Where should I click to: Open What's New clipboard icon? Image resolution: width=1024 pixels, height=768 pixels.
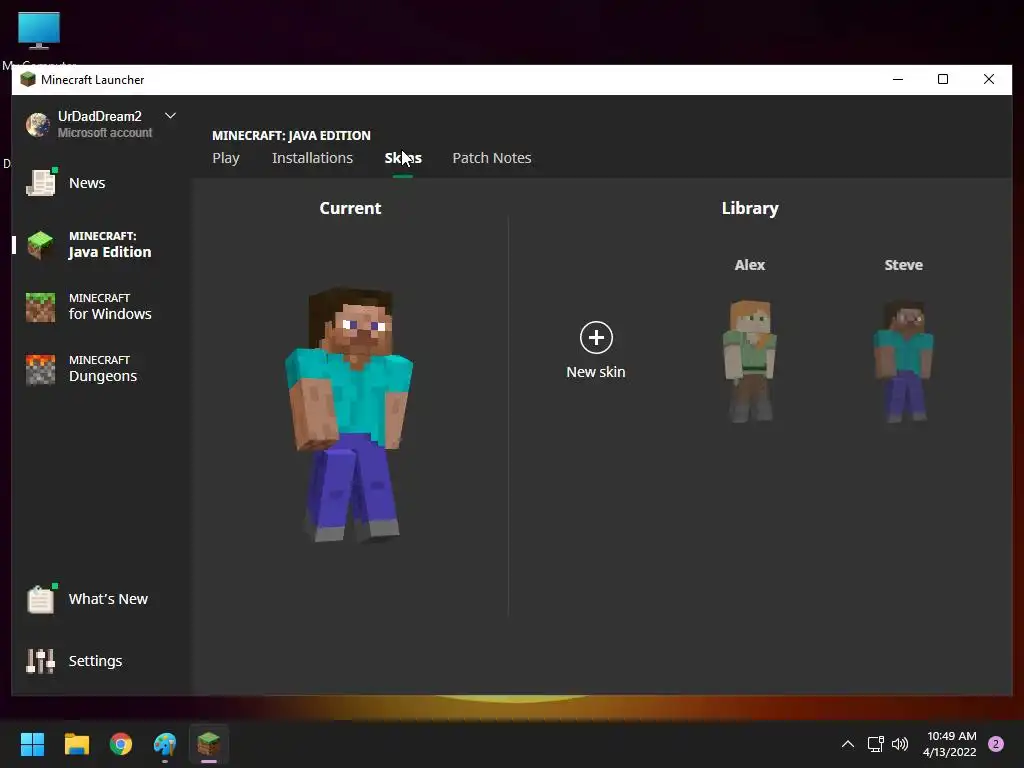pyautogui.click(x=40, y=599)
